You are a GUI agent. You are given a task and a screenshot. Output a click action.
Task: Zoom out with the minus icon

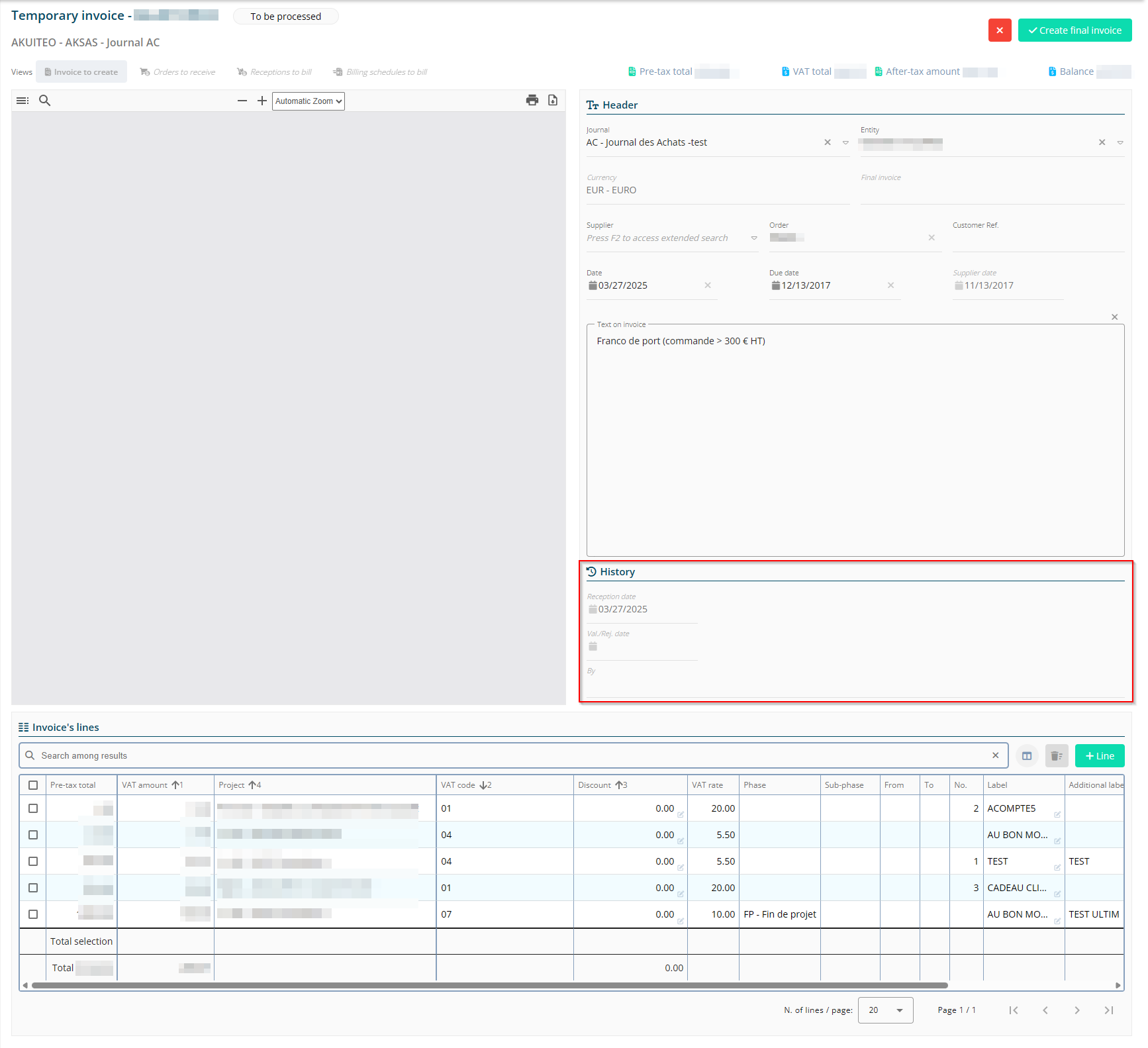click(242, 101)
